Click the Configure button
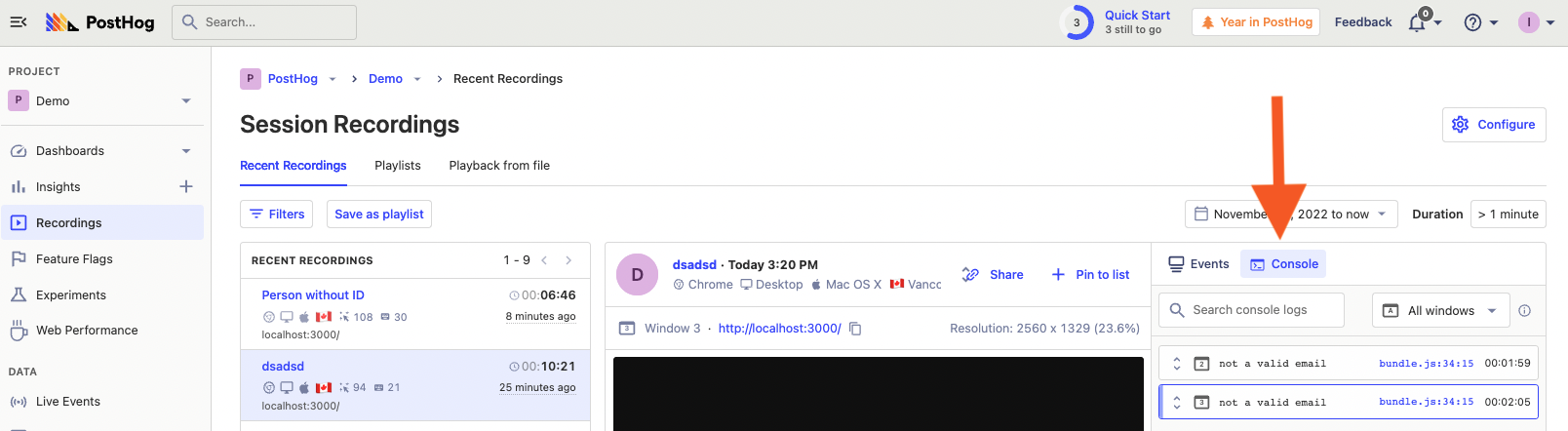The height and width of the screenshot is (431, 1568). (x=1493, y=125)
